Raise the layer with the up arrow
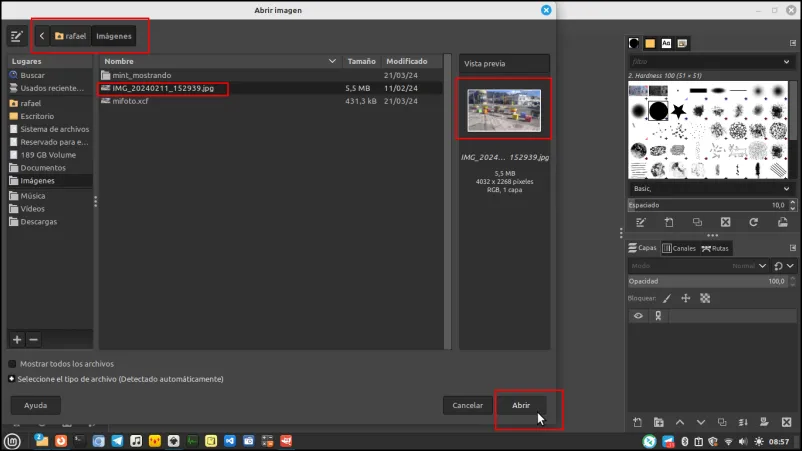 (680, 422)
